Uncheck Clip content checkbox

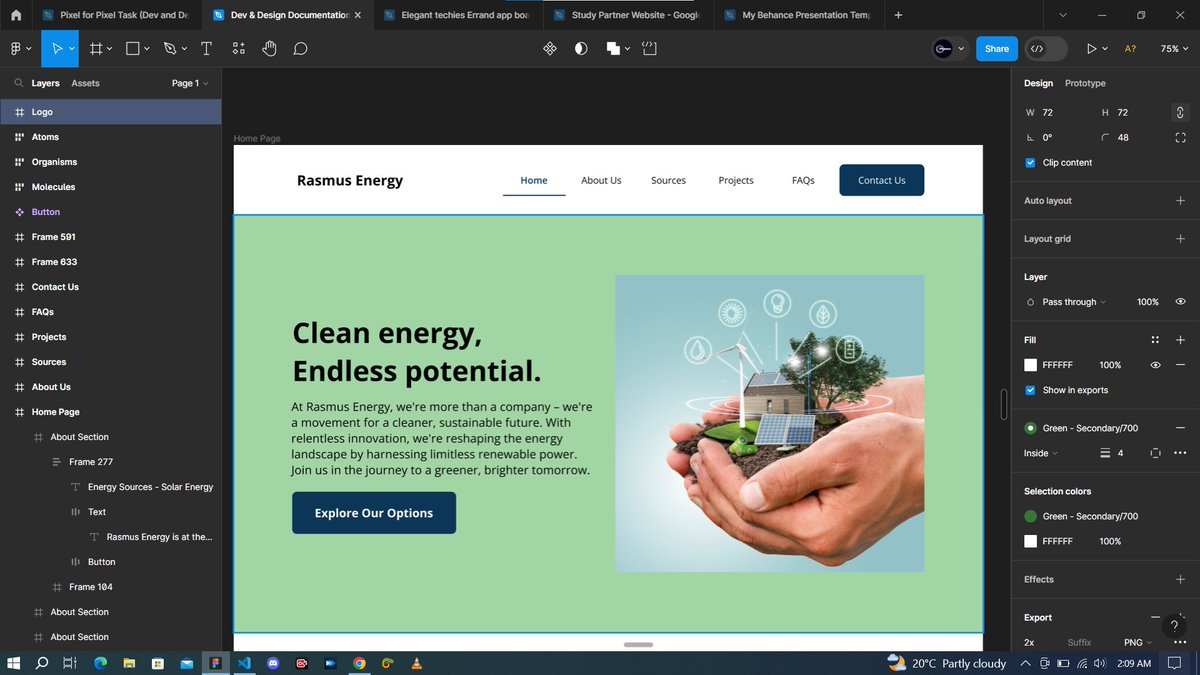[1031, 162]
